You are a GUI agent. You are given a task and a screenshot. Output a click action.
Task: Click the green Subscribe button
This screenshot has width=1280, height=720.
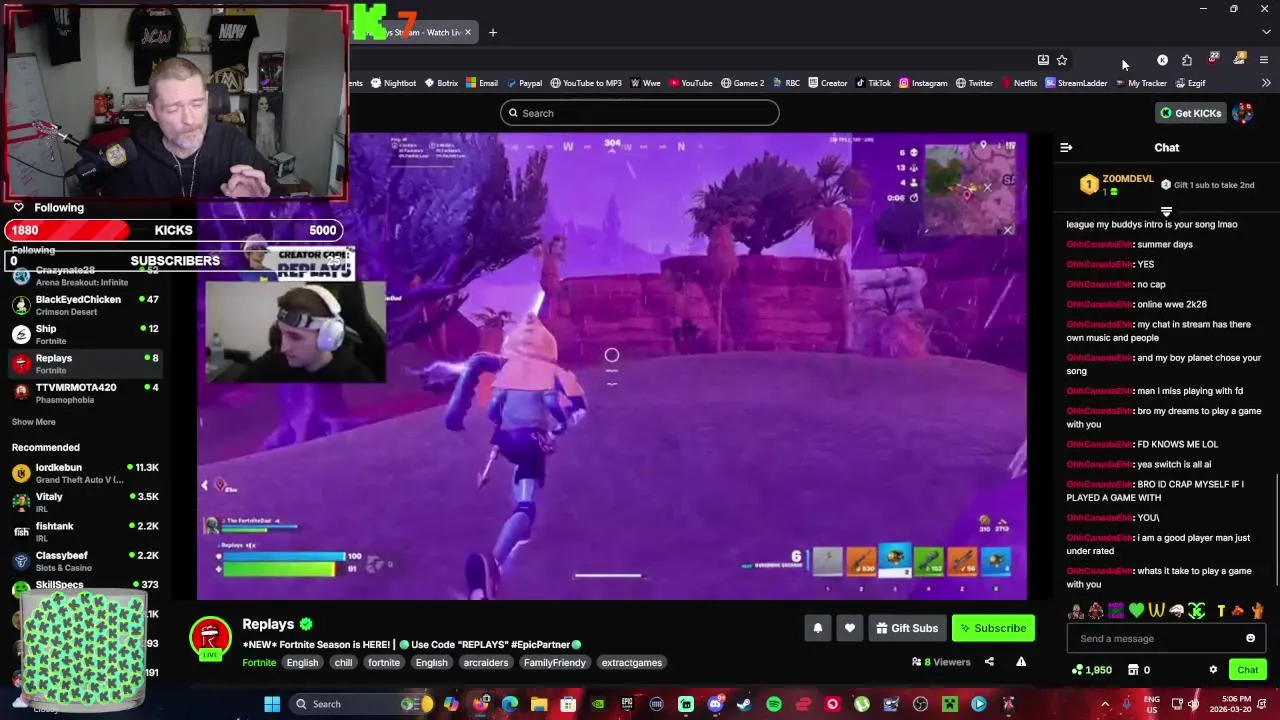click(x=993, y=628)
